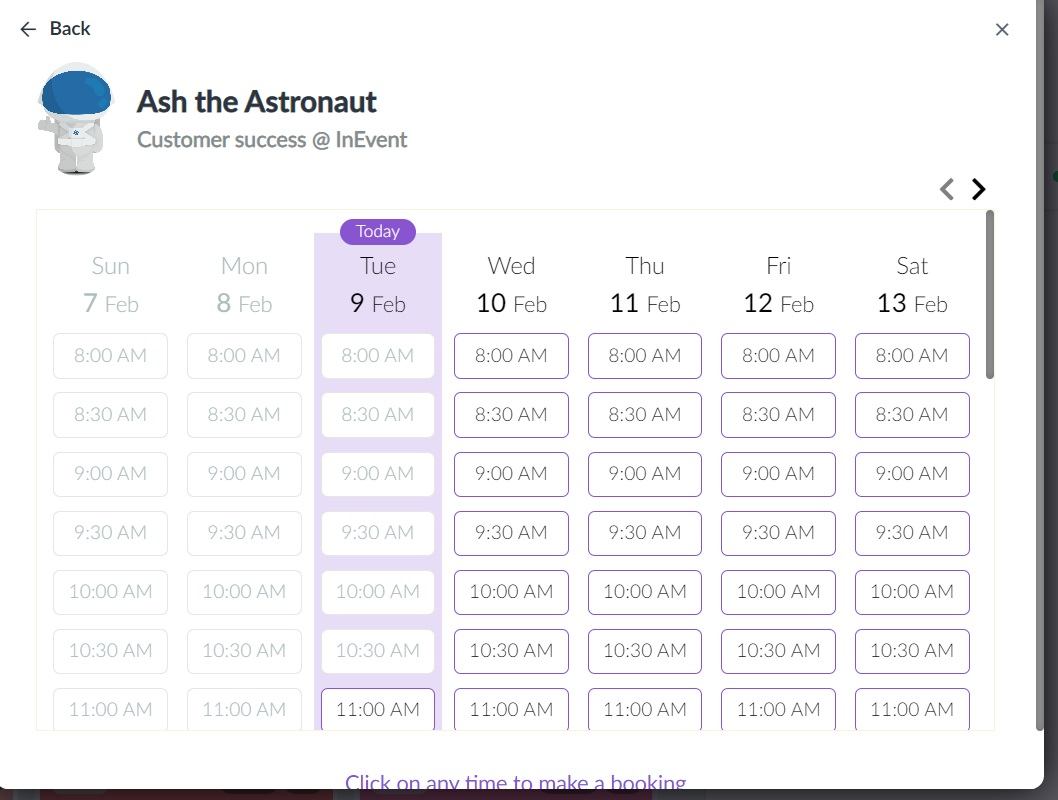
Task: Click the Today badge above Tuesday
Action: (378, 231)
